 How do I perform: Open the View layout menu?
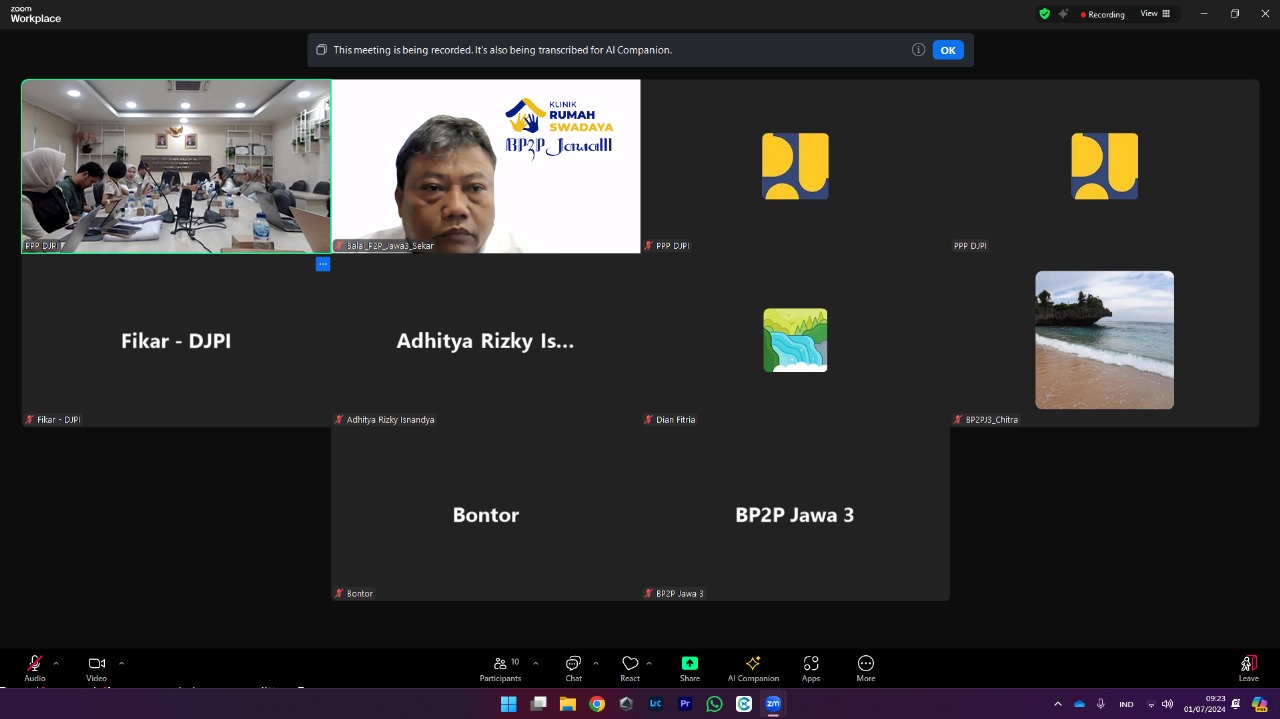[x=1156, y=14]
